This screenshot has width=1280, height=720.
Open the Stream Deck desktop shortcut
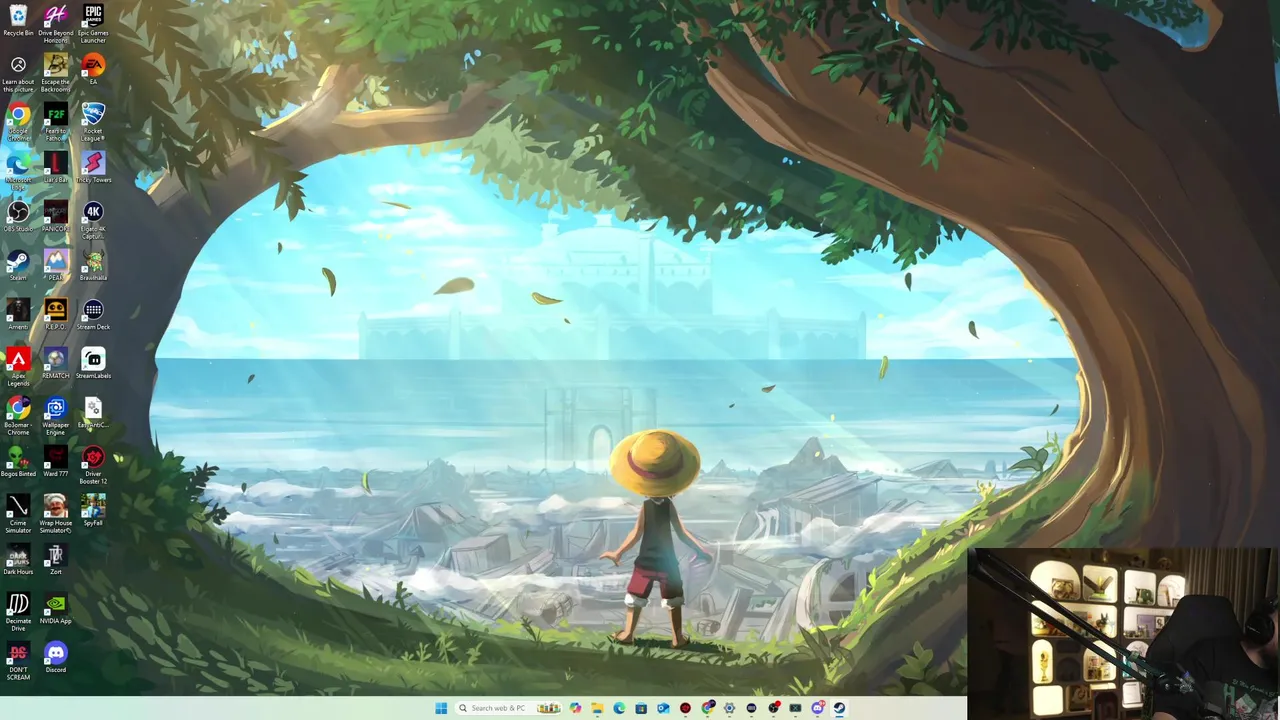click(x=93, y=314)
